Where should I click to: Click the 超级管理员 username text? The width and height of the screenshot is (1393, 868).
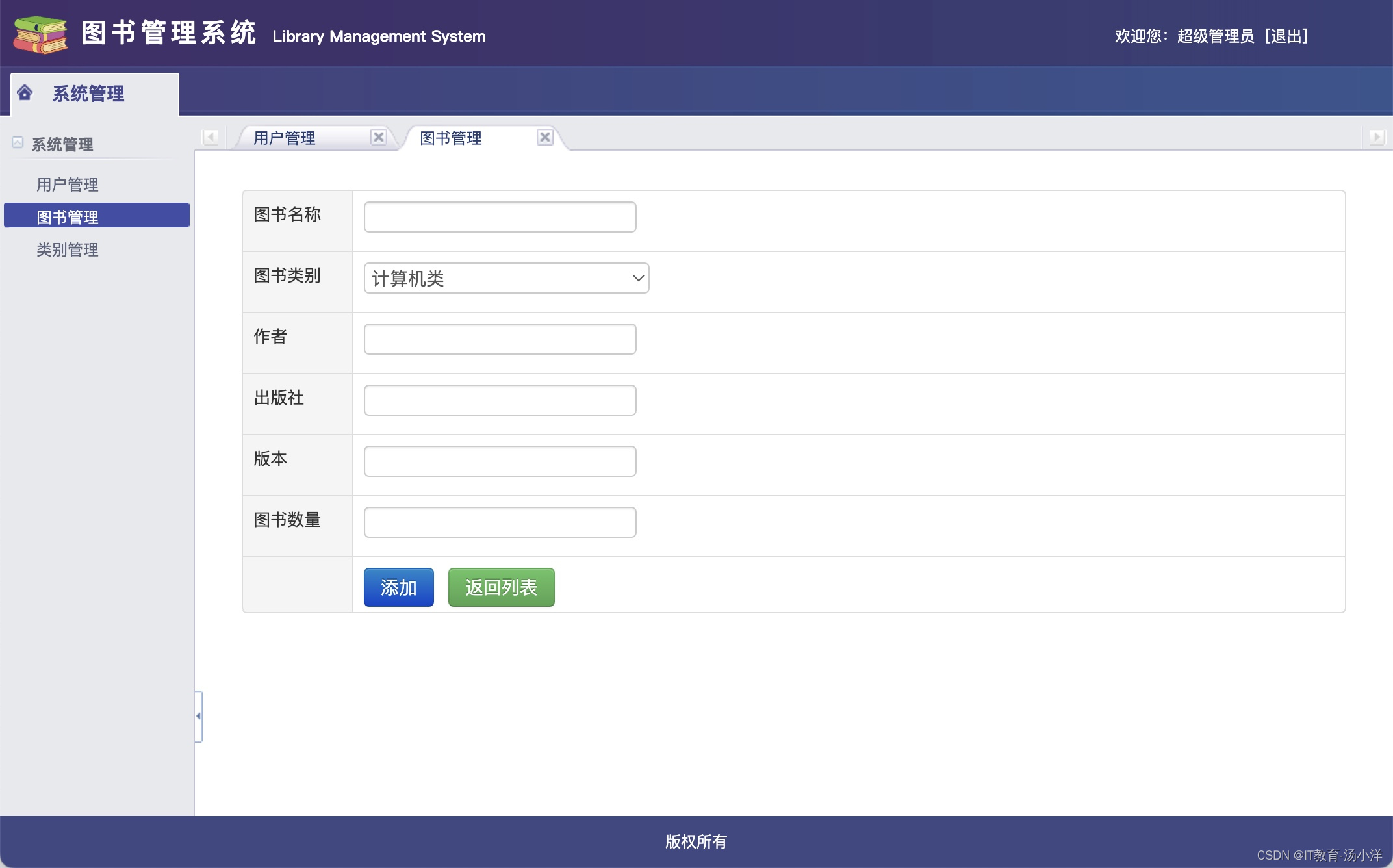pyautogui.click(x=1216, y=36)
